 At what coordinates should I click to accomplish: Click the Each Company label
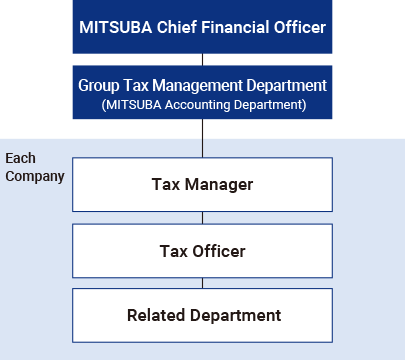pos(35,167)
